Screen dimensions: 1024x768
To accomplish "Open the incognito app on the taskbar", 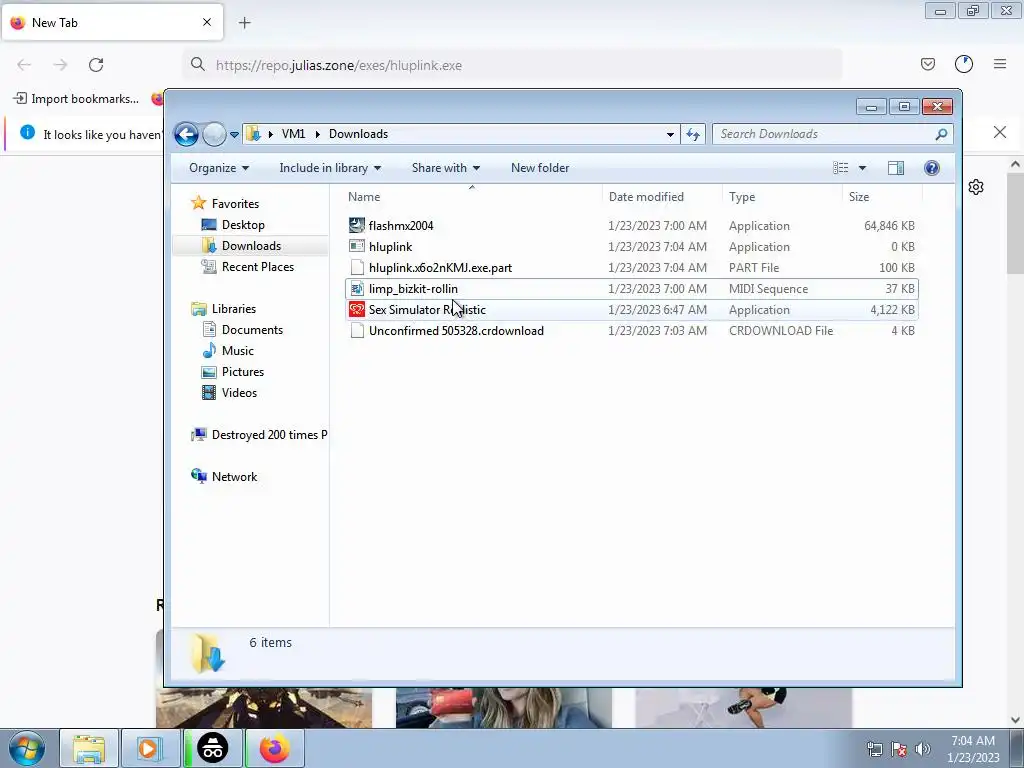I will point(212,748).
